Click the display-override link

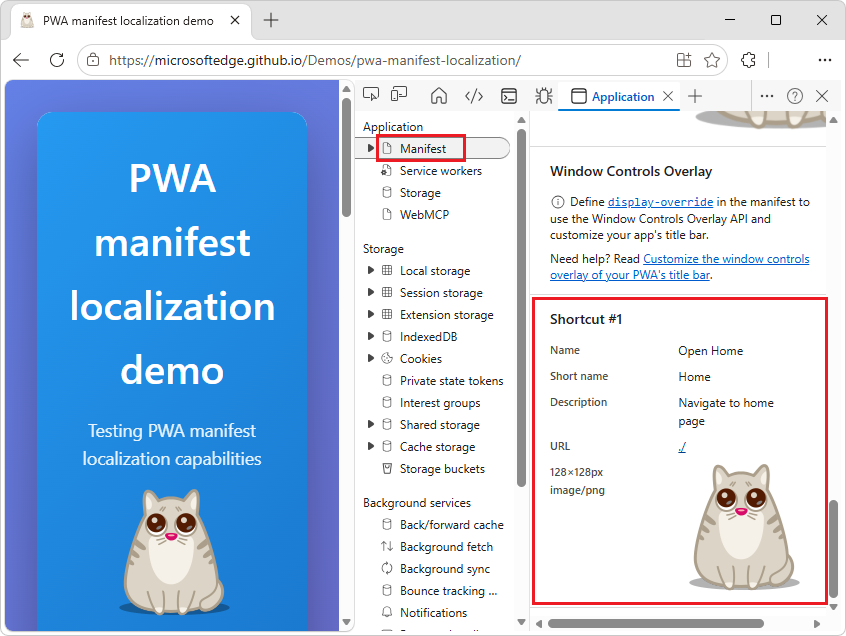click(x=660, y=202)
